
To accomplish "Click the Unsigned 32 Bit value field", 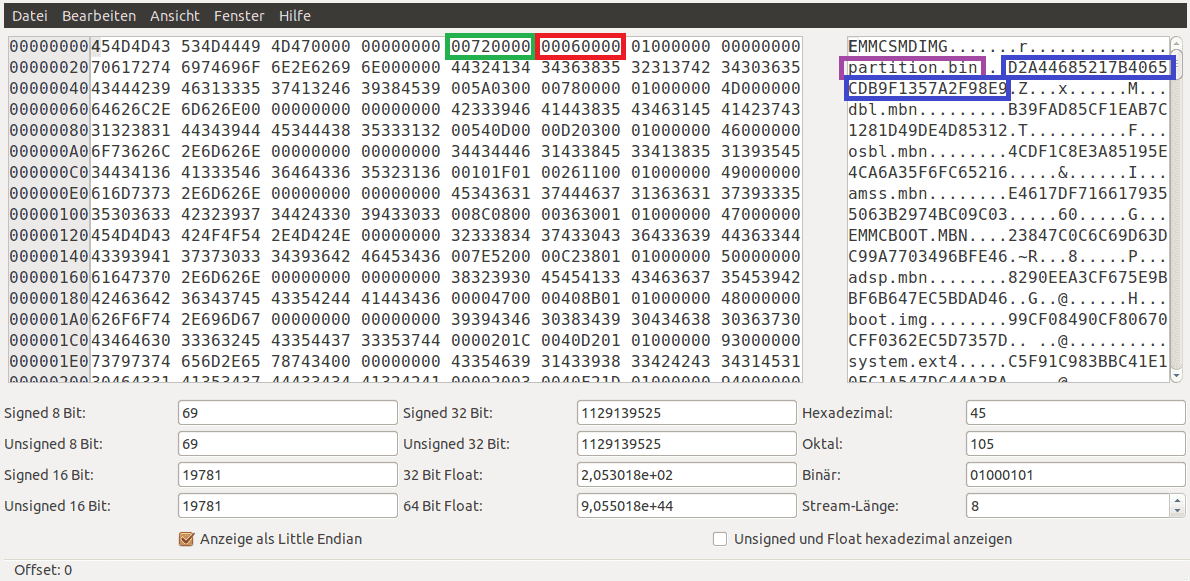I will 686,444.
